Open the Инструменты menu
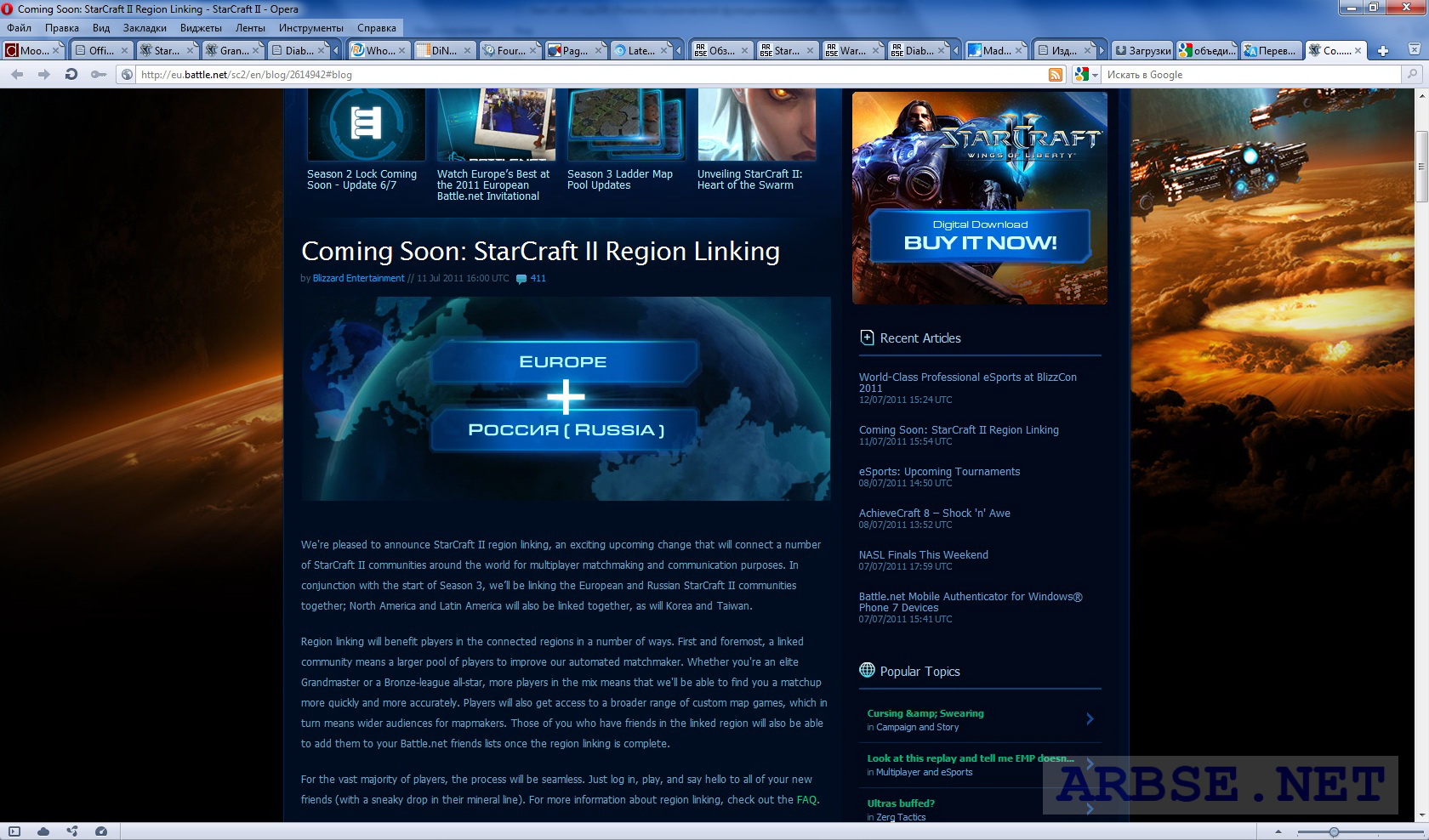 pyautogui.click(x=311, y=28)
